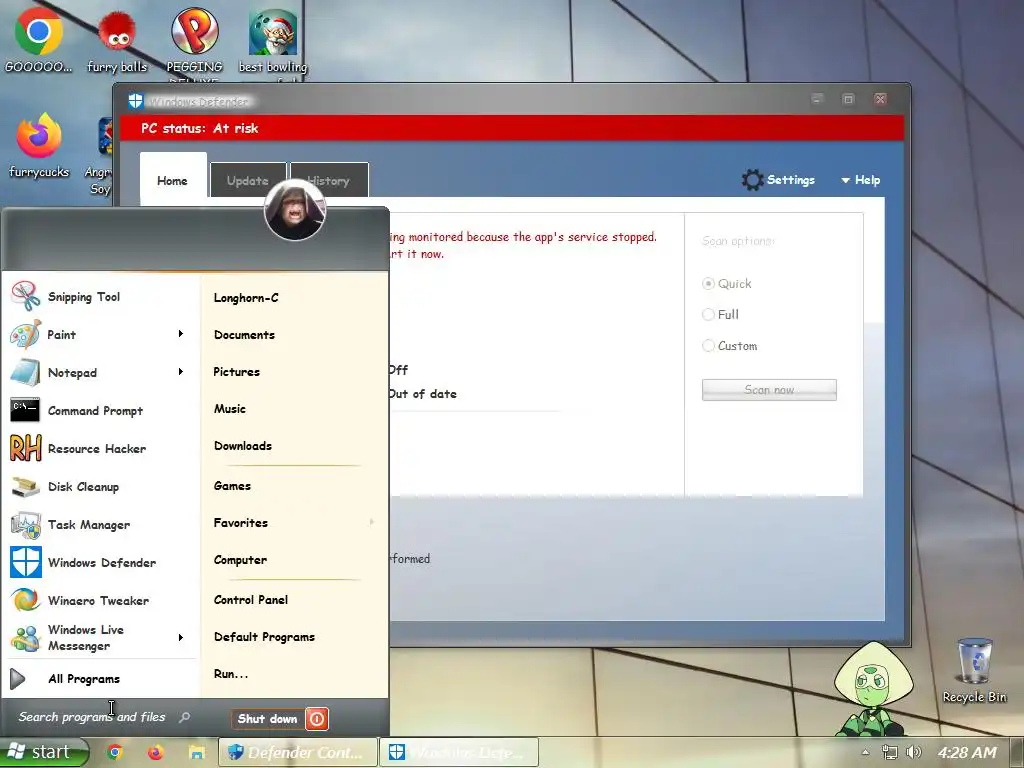
Task: Click the volume speaker tray icon
Action: 914,752
